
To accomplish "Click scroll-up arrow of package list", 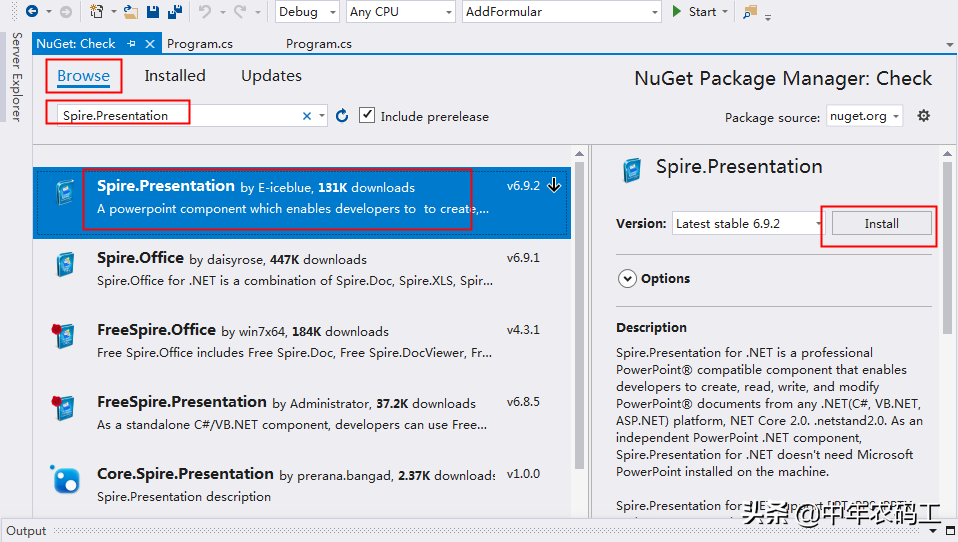I will pyautogui.click(x=579, y=153).
